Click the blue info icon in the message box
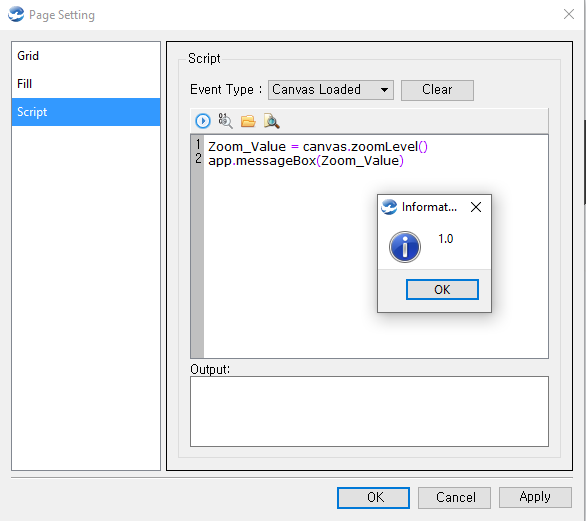This screenshot has height=521, width=586. point(405,247)
